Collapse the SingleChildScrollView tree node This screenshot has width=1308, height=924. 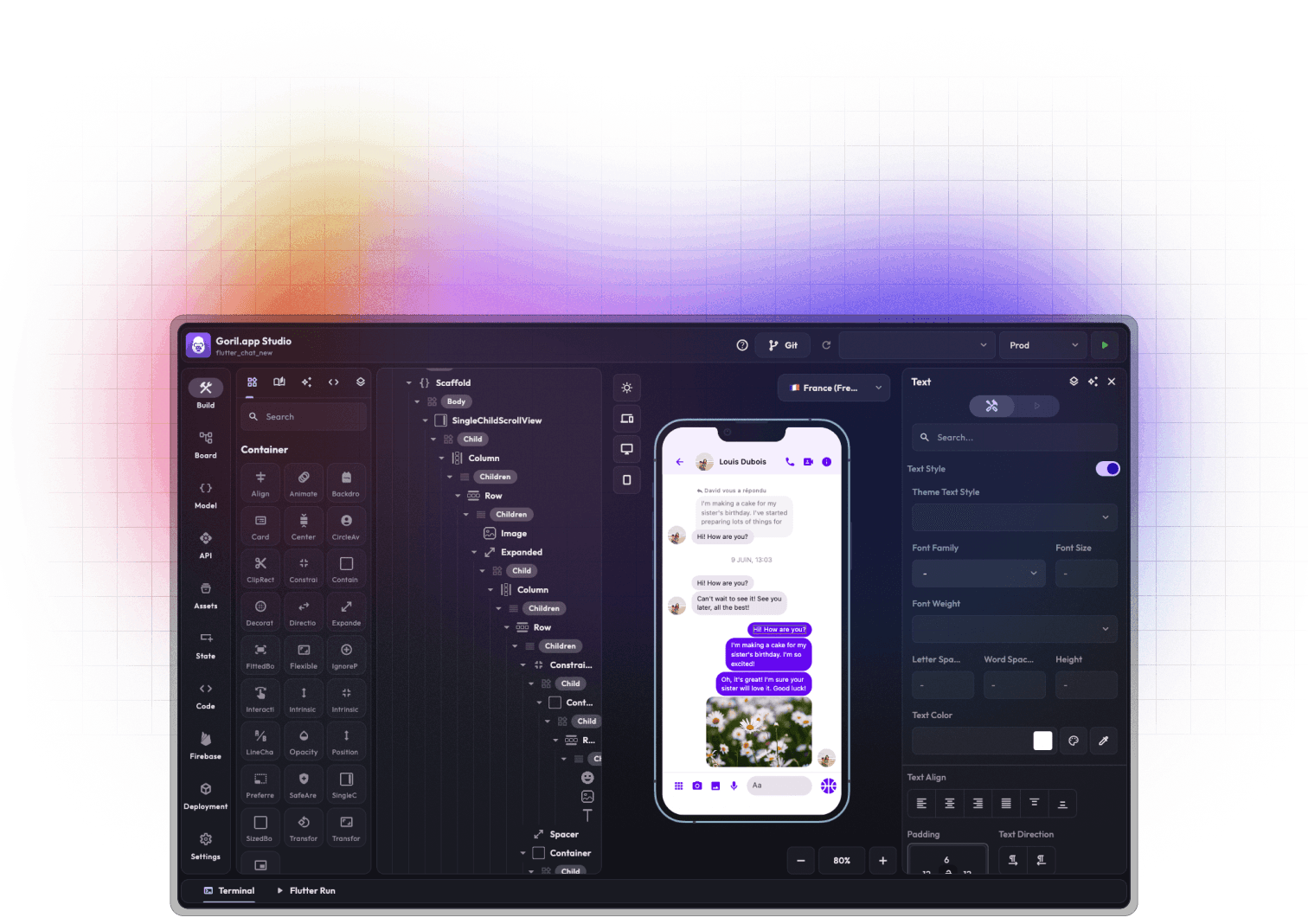point(426,420)
